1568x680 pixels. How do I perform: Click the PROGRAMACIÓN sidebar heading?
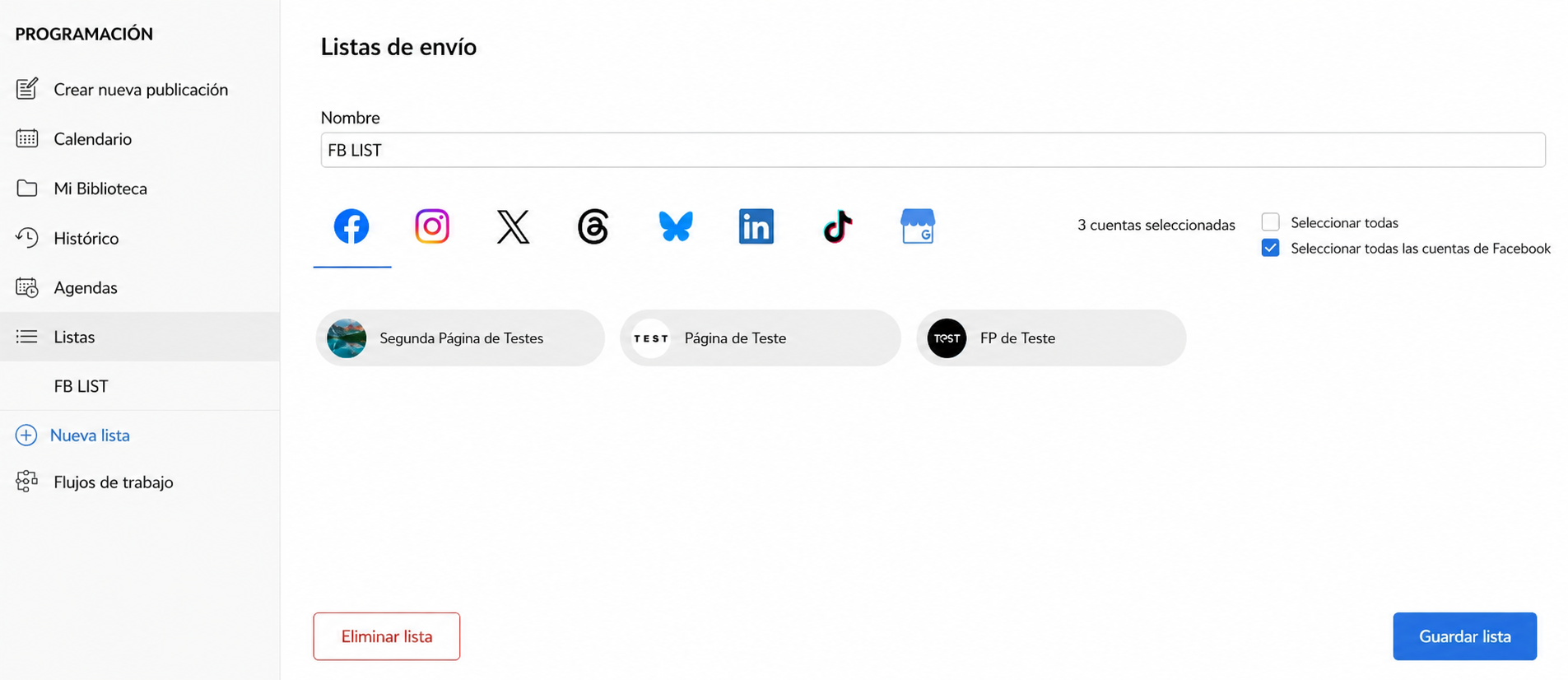pos(84,34)
